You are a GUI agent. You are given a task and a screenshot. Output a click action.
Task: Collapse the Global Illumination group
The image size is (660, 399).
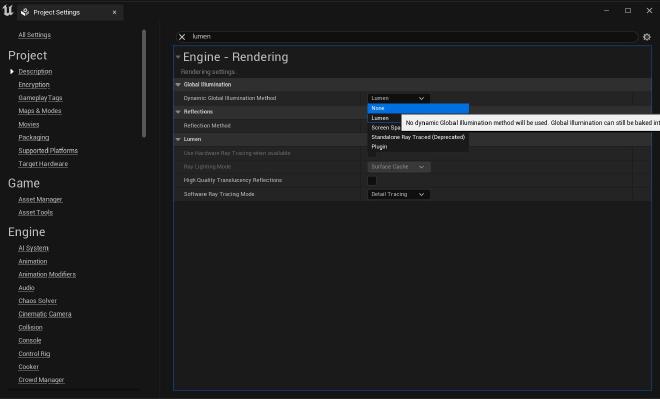click(178, 85)
